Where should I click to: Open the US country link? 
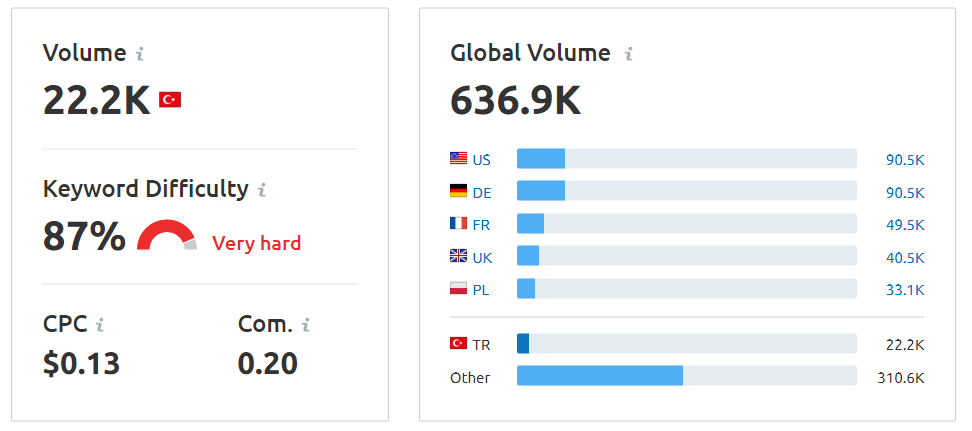point(481,160)
